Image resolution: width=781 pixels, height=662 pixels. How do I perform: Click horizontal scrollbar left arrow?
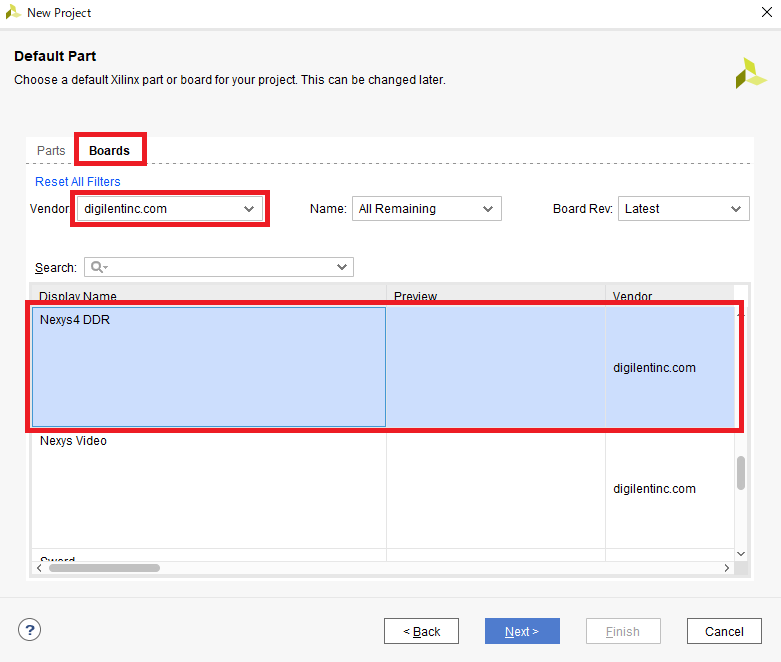(x=39, y=568)
